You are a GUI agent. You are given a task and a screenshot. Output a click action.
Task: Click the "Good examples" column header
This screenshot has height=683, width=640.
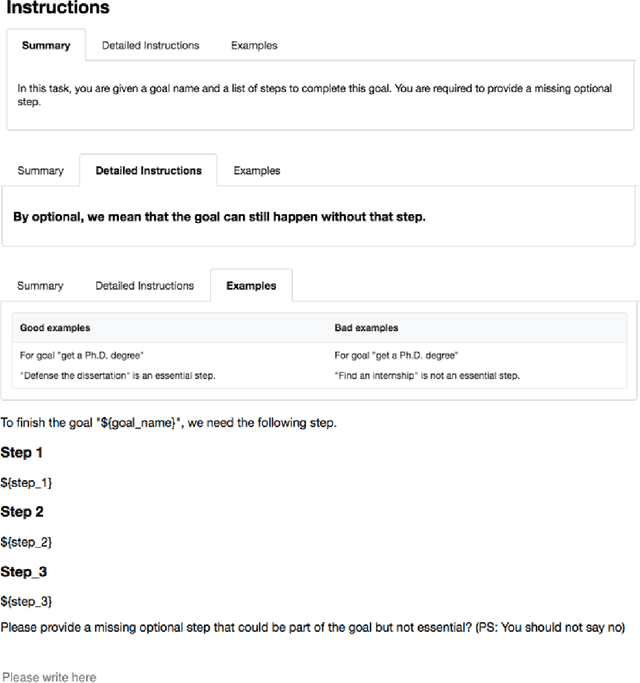55,327
